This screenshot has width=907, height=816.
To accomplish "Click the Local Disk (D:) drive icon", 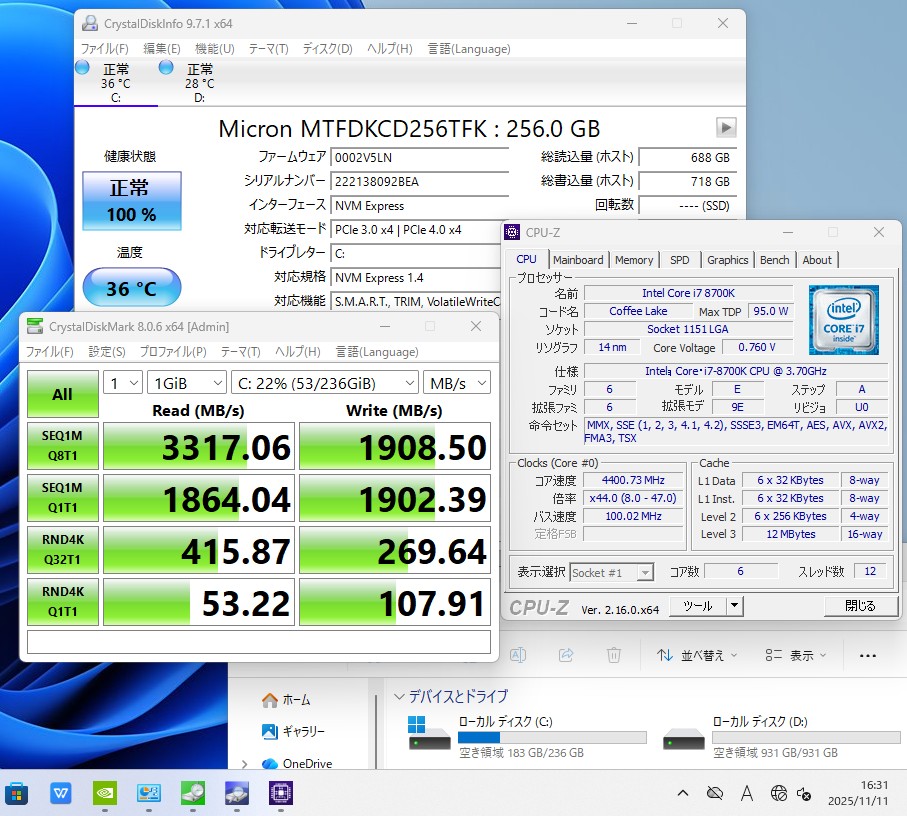I will (x=683, y=738).
